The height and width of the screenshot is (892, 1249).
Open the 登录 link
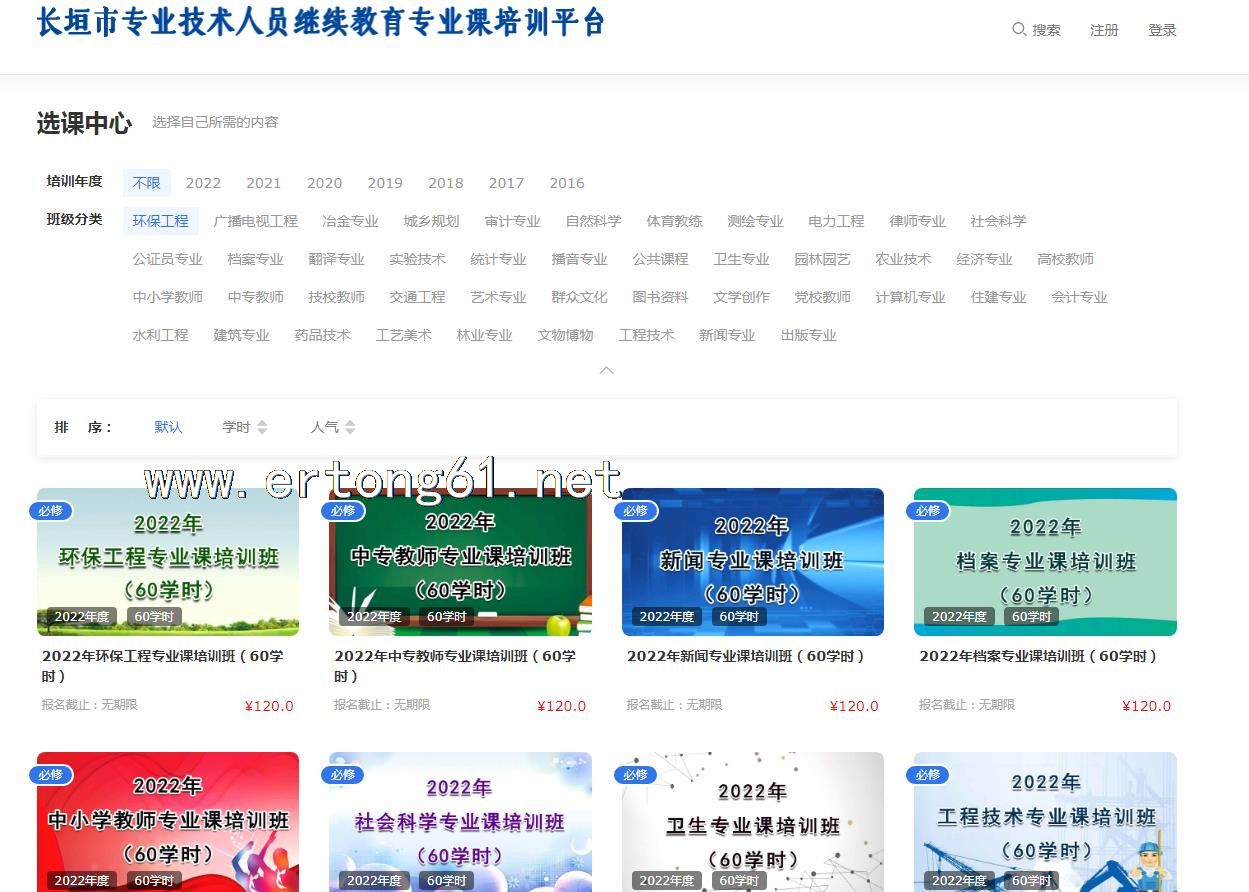[x=1162, y=30]
